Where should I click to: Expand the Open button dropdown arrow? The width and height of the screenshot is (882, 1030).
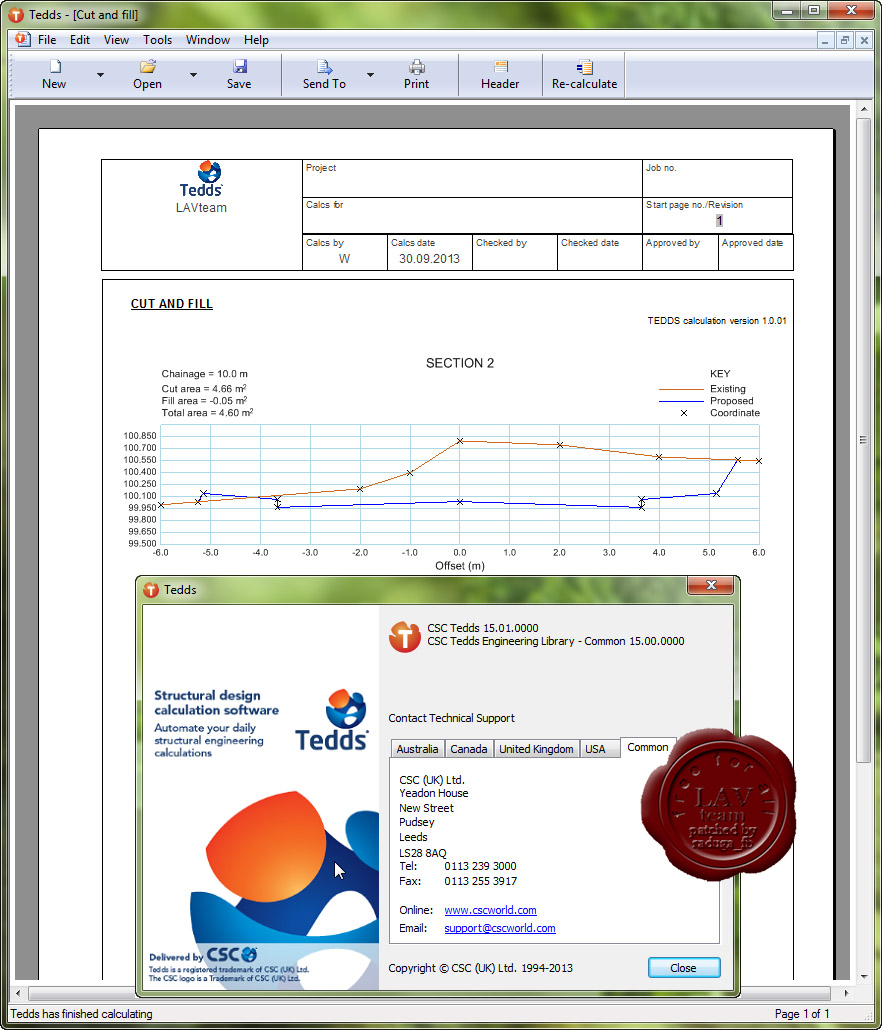pos(193,75)
